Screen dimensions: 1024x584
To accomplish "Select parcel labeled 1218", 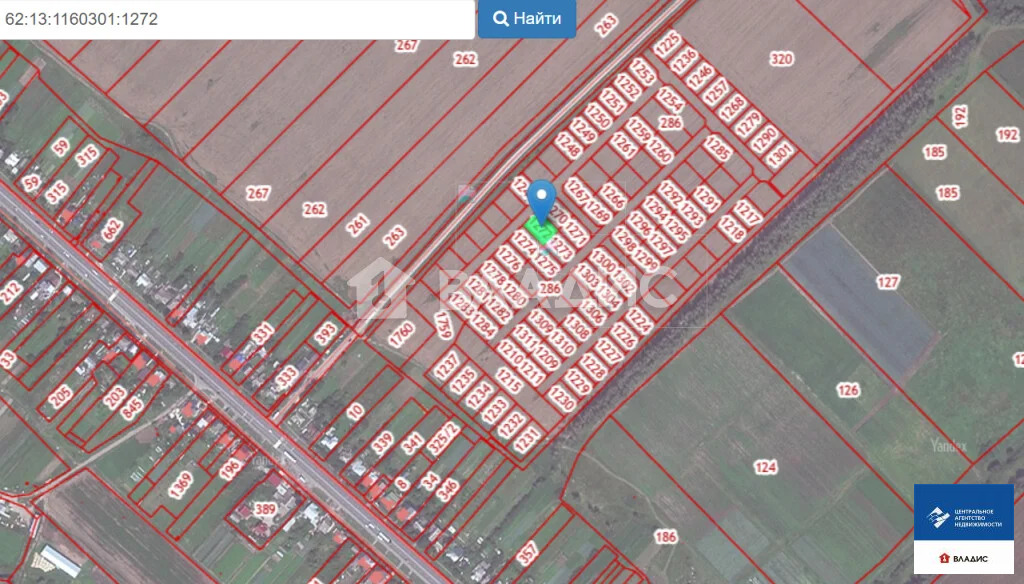I will point(731,229).
